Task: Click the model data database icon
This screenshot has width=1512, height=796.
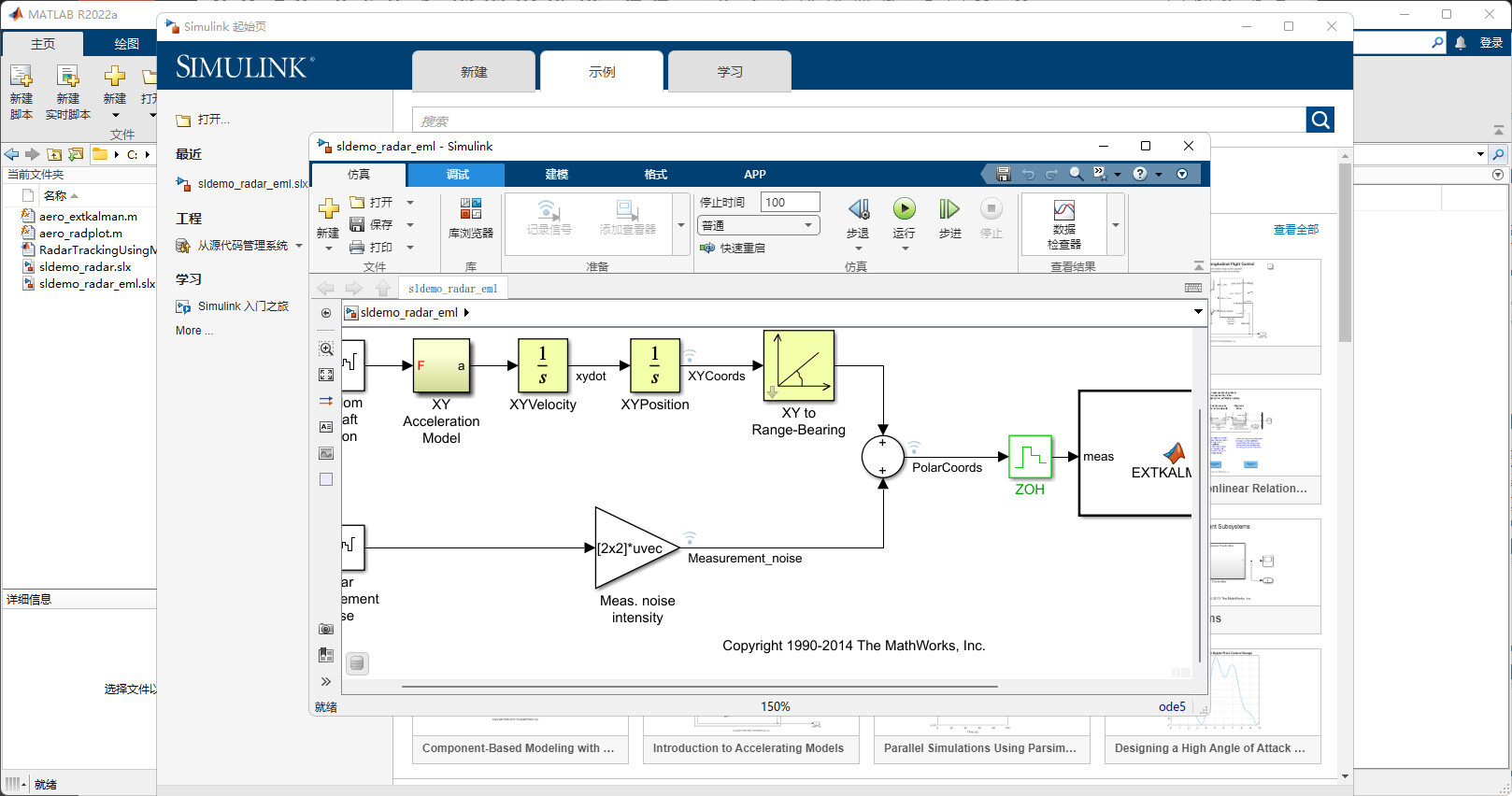Action: pos(357,663)
